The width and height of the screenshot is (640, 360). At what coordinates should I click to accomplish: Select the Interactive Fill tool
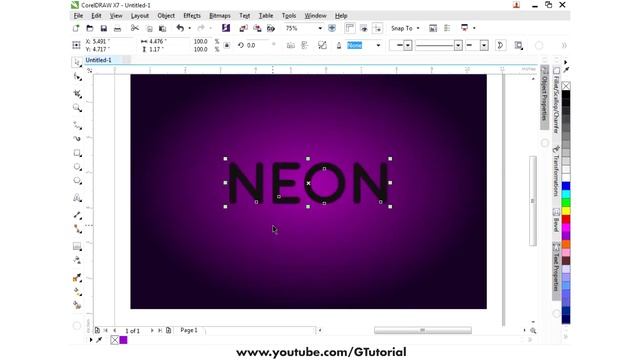click(x=77, y=291)
